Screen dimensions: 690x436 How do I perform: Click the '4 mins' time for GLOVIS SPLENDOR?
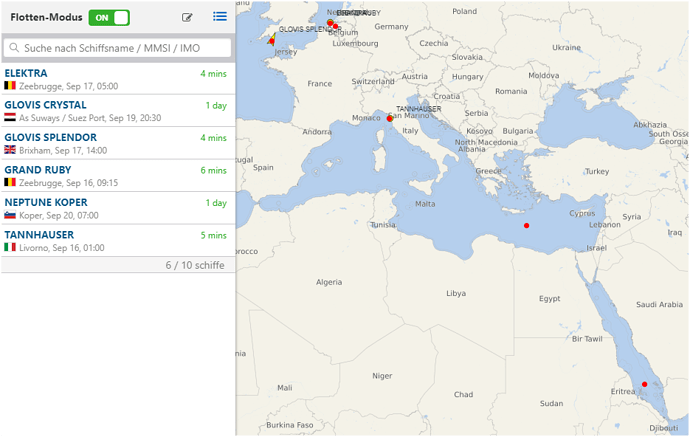click(213, 138)
